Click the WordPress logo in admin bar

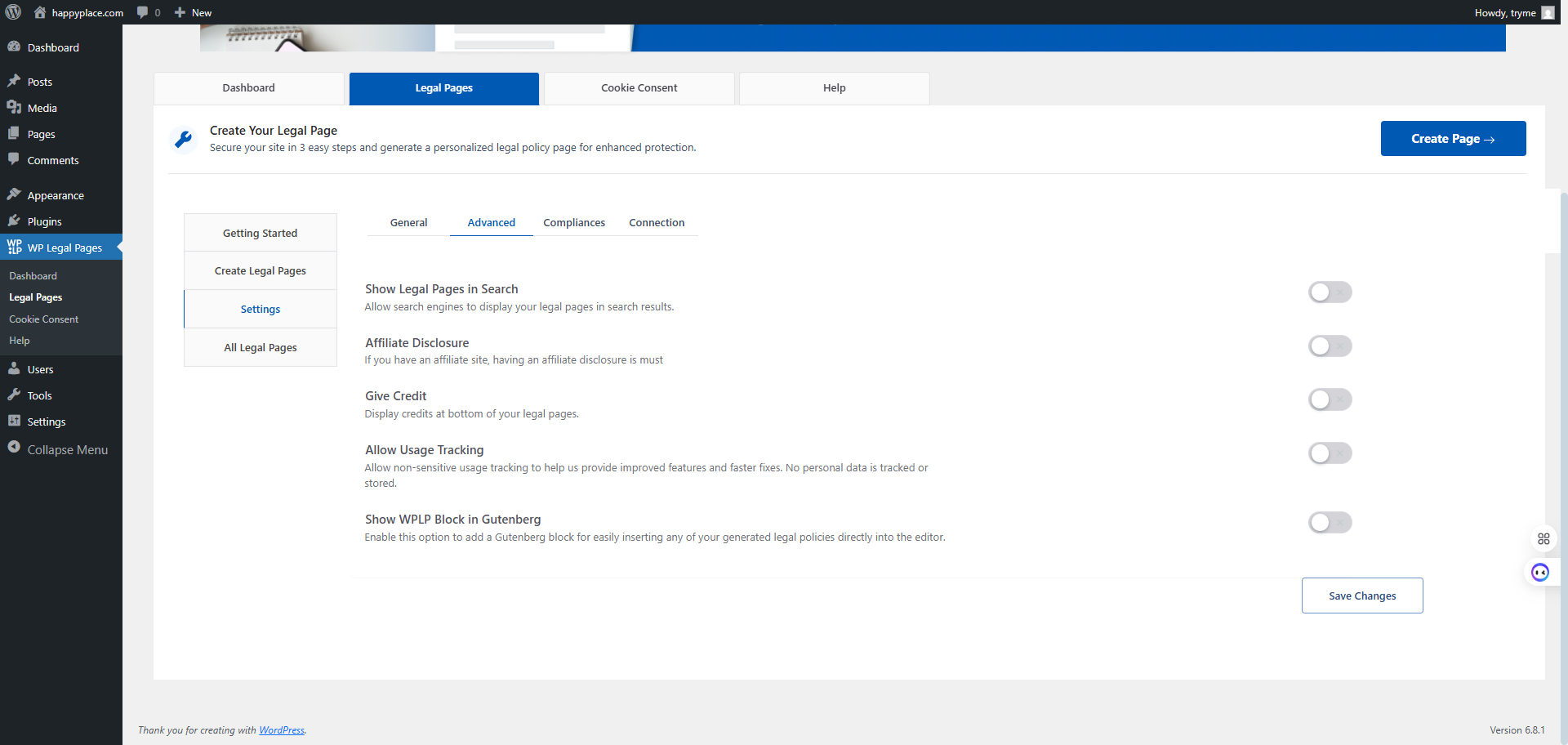(12, 12)
